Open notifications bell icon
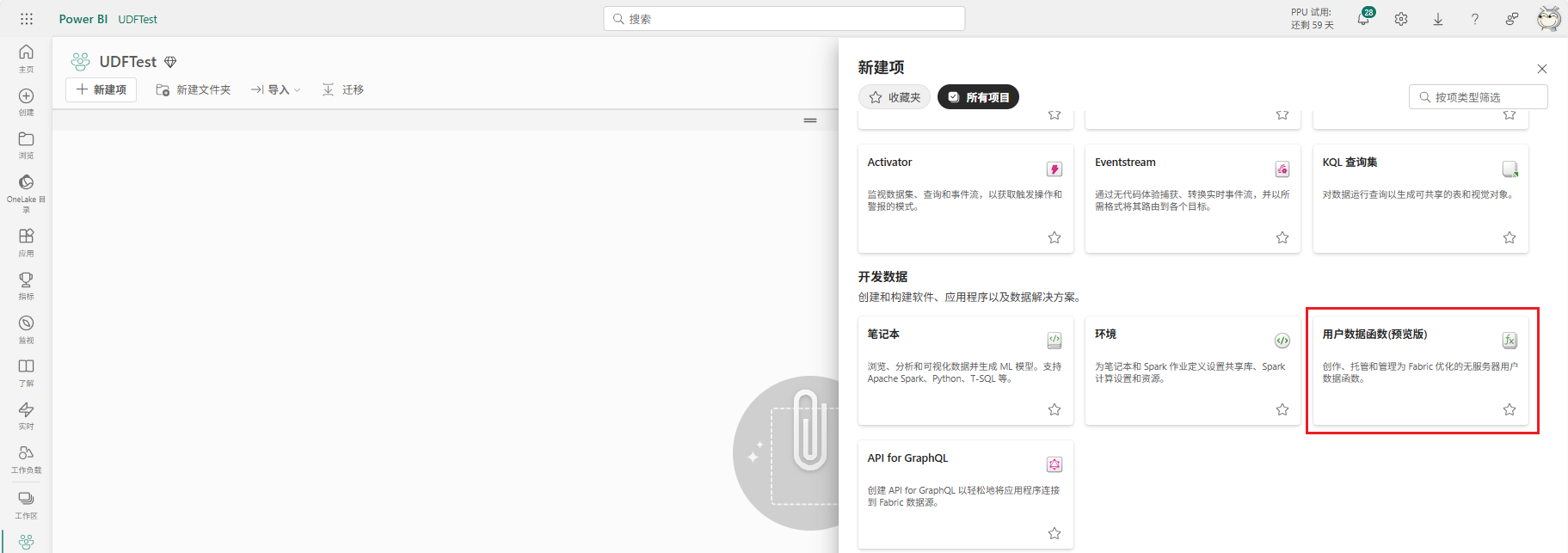 click(x=1363, y=19)
